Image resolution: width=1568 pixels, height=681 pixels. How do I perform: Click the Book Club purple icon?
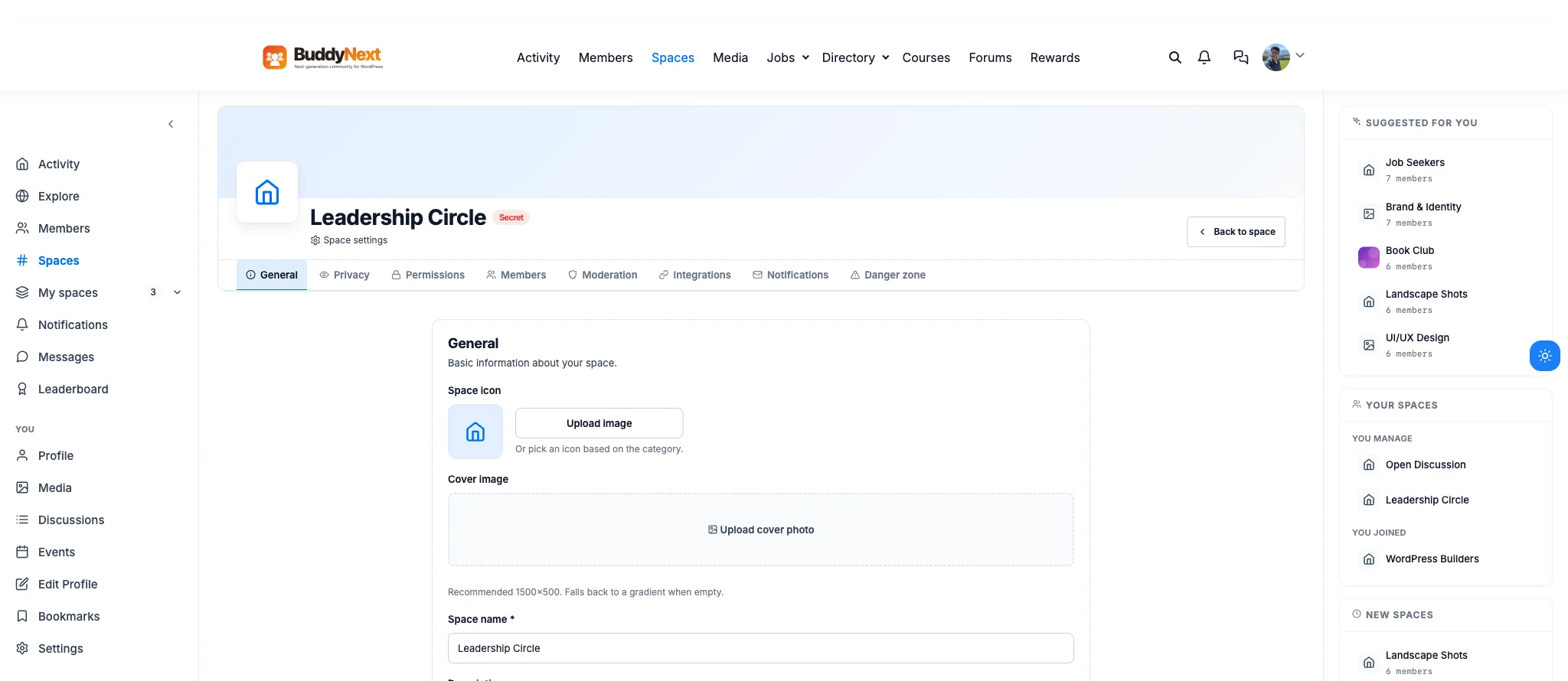click(x=1369, y=258)
